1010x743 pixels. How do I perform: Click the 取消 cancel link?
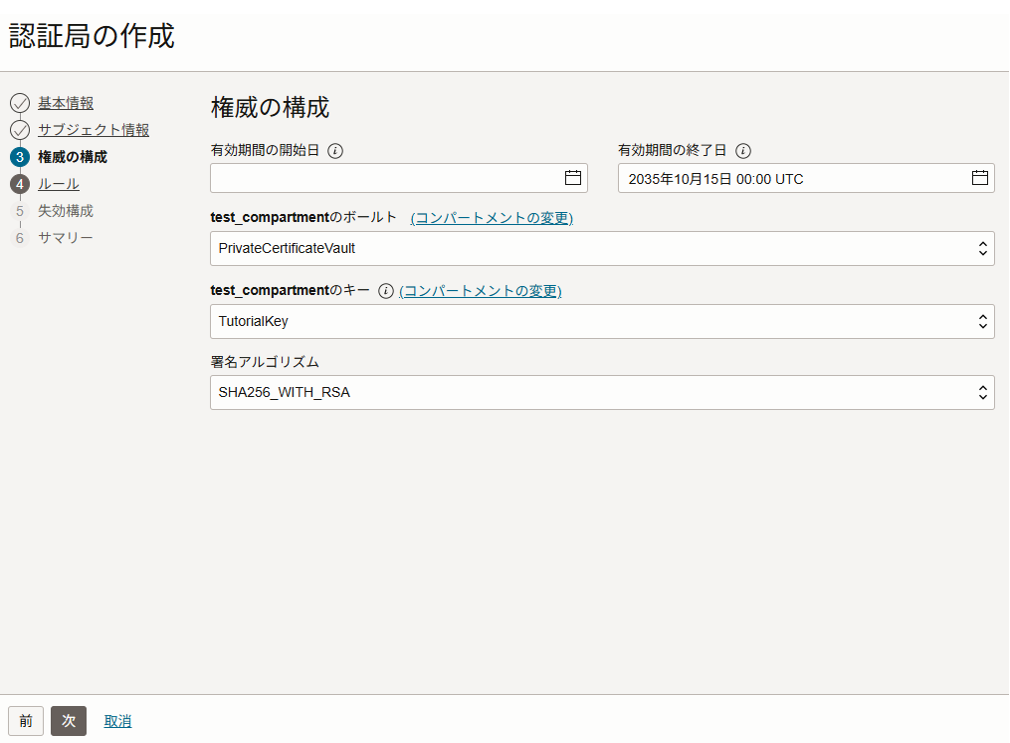click(118, 721)
